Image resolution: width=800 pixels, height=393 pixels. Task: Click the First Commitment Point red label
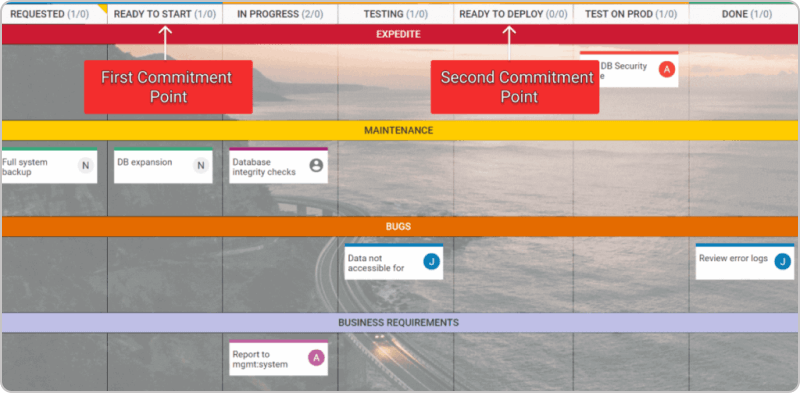click(168, 87)
